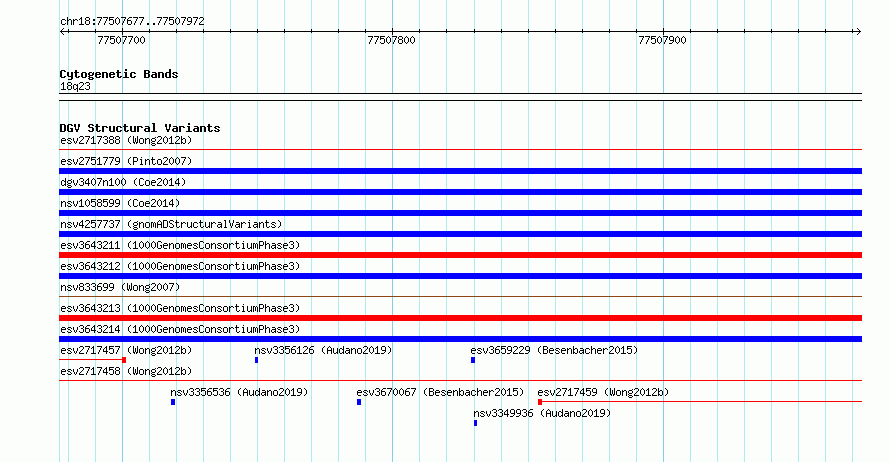Select the esv2717458 (Wong2012b) label

[x=126, y=371]
